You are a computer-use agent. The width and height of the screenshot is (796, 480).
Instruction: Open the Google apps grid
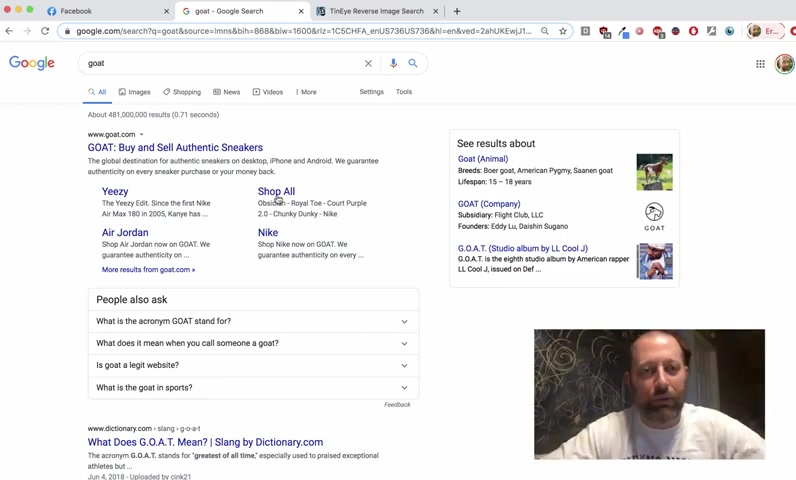coord(760,64)
